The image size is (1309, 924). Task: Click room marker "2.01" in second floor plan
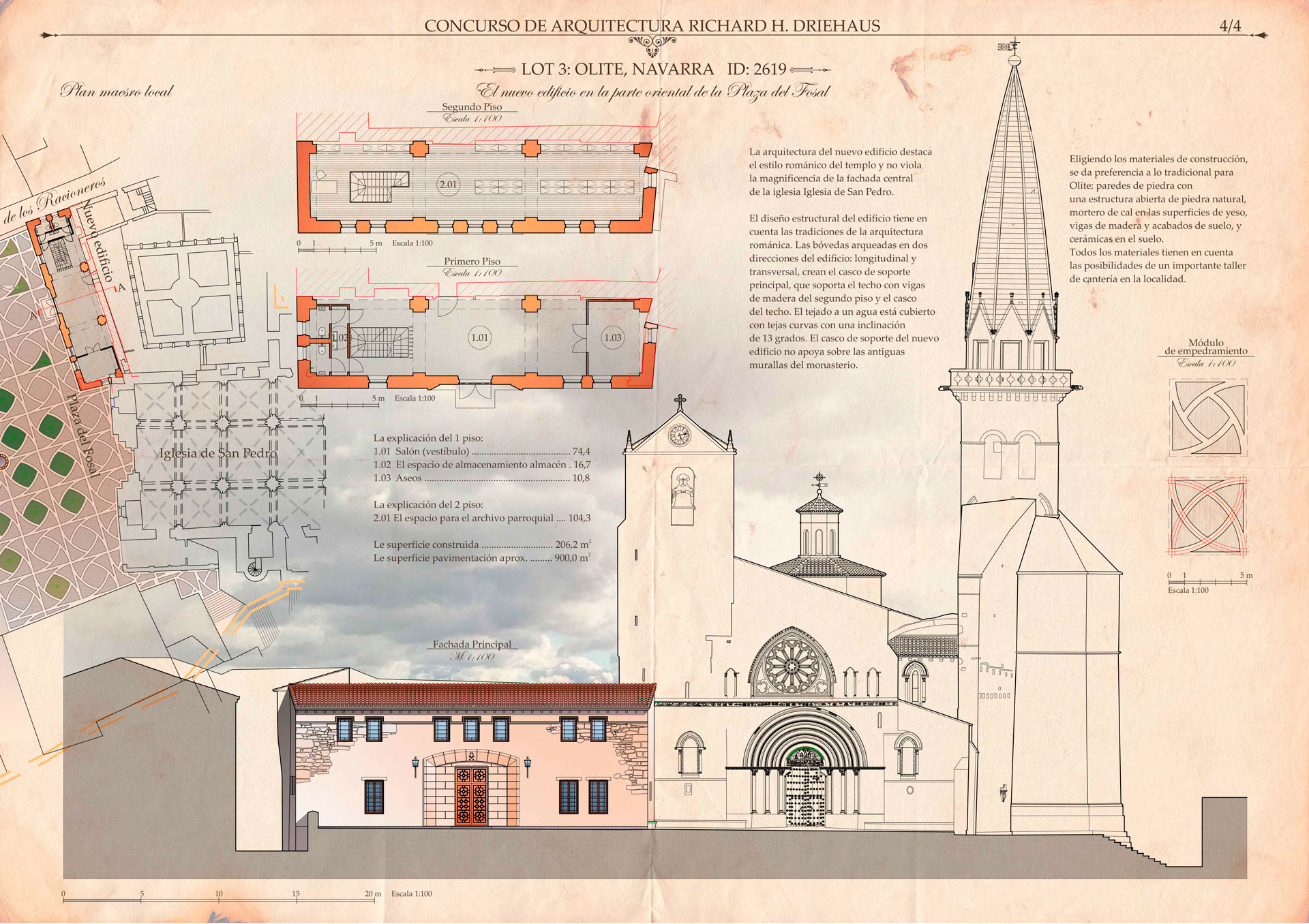click(448, 185)
